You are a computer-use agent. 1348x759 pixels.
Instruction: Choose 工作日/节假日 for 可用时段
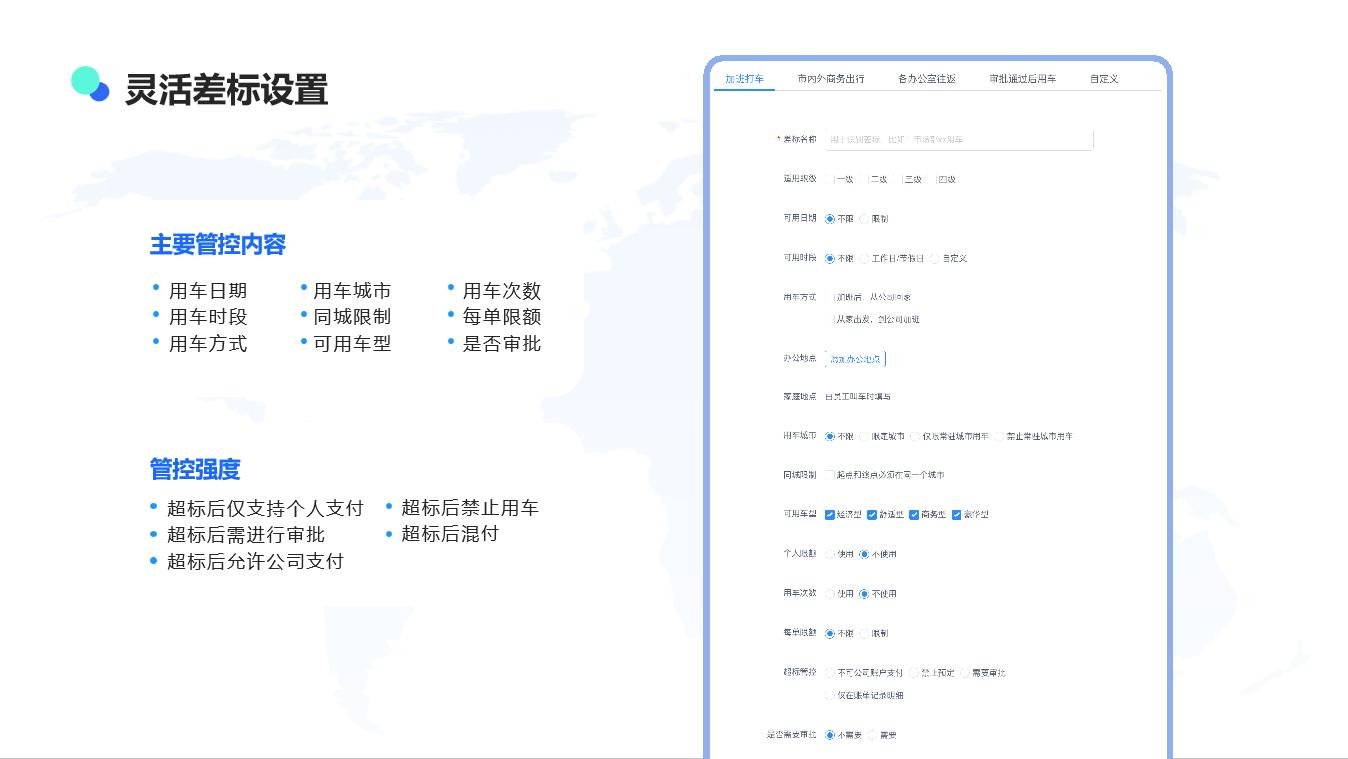click(x=865, y=259)
